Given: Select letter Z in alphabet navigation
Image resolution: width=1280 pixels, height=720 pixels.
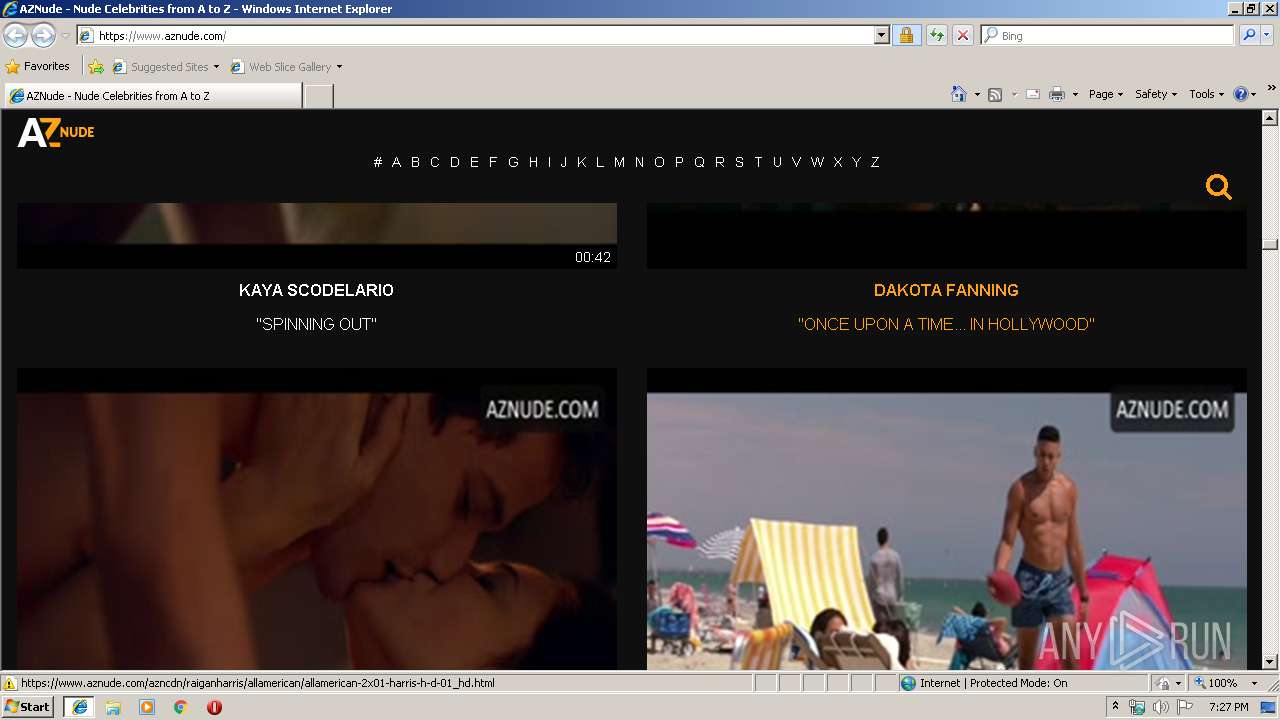Looking at the screenshot, I should [x=875, y=162].
